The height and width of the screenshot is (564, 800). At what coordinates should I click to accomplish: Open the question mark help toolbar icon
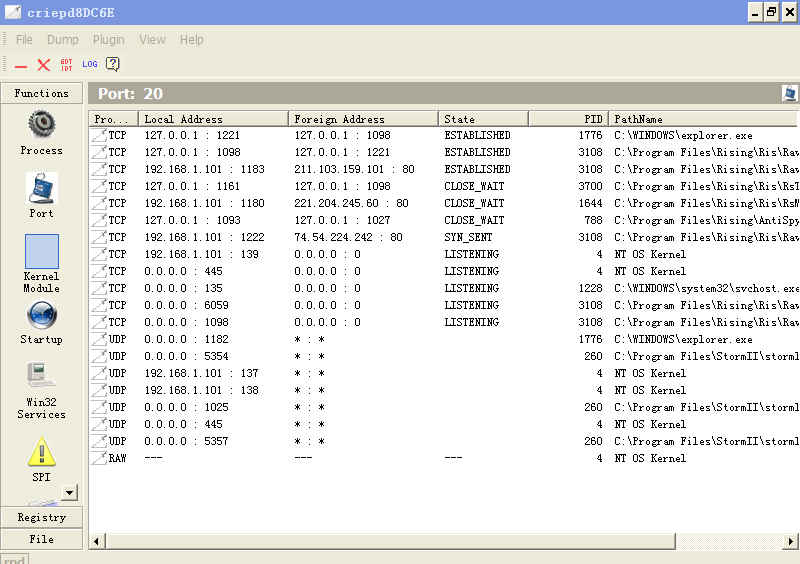(113, 64)
